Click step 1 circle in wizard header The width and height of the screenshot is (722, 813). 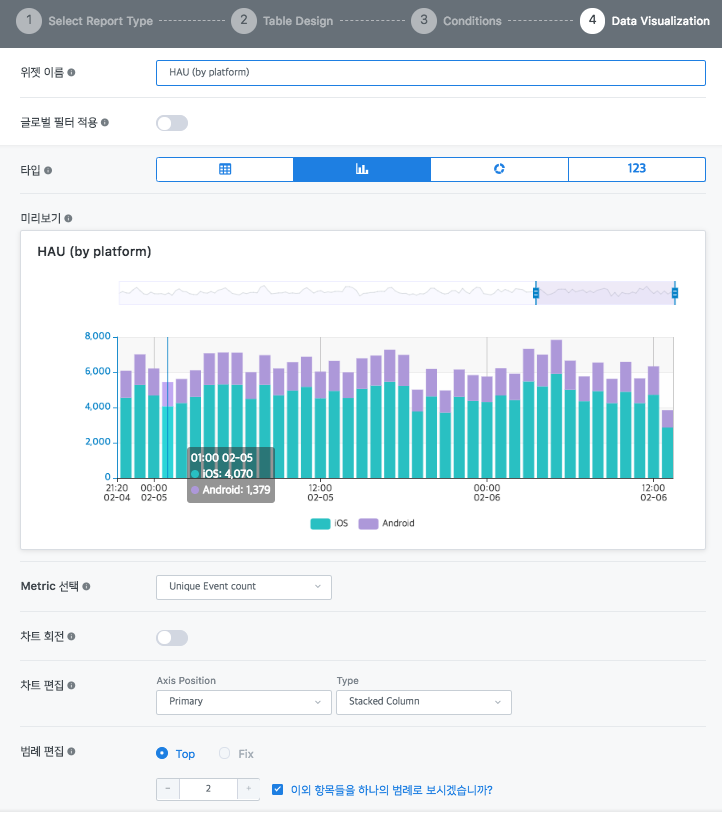29,21
